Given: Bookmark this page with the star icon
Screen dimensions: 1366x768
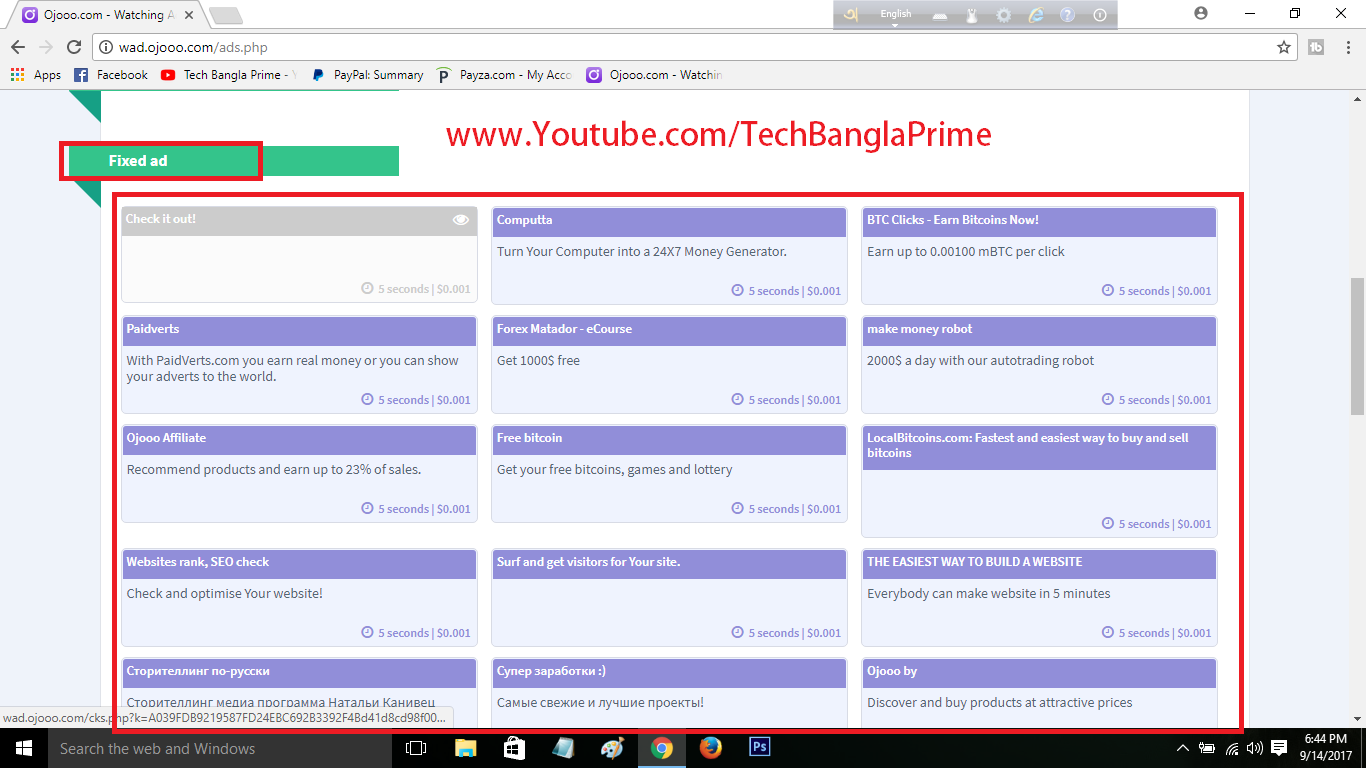Looking at the screenshot, I should 1284,47.
